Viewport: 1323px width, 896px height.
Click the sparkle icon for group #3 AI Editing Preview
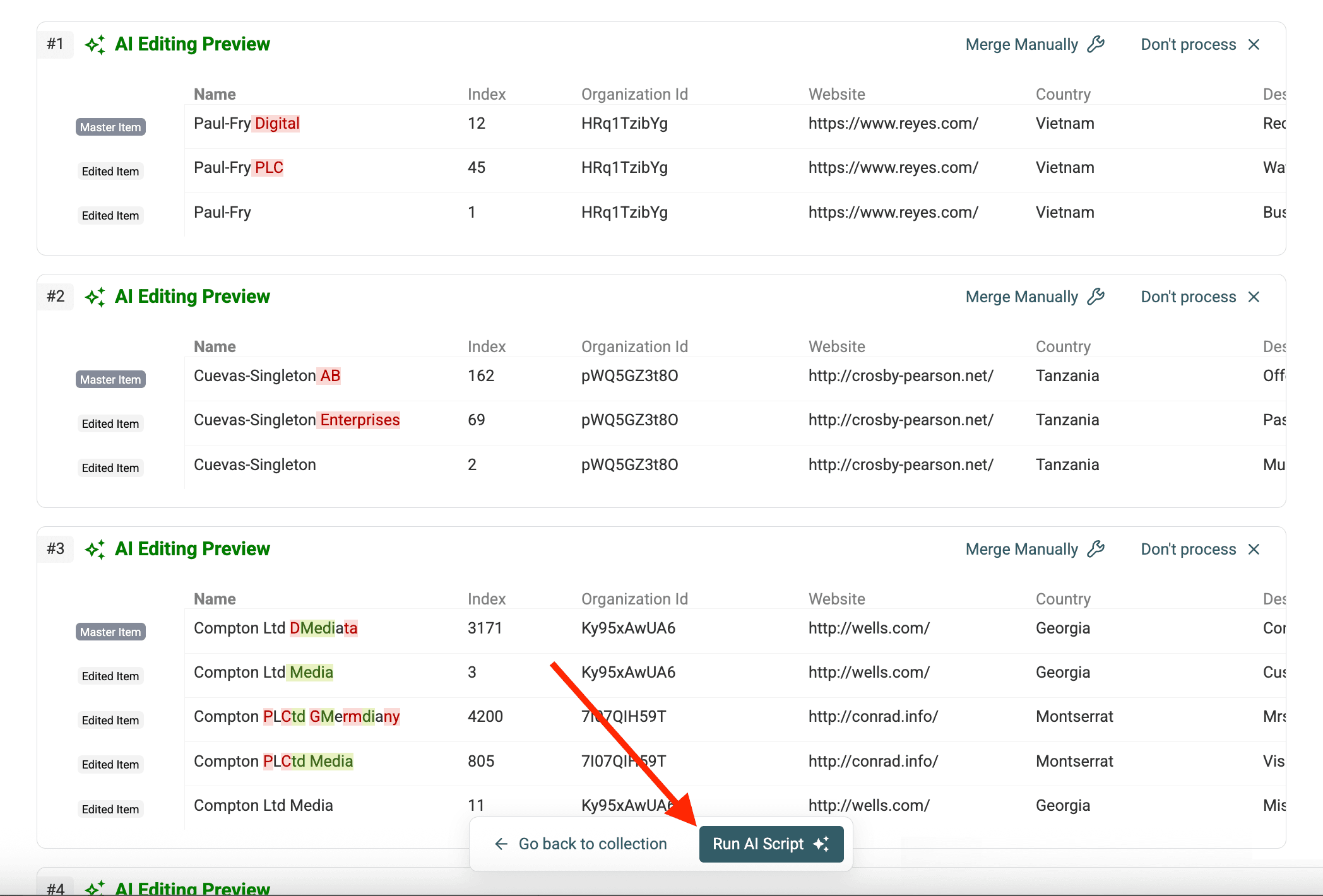pos(95,548)
